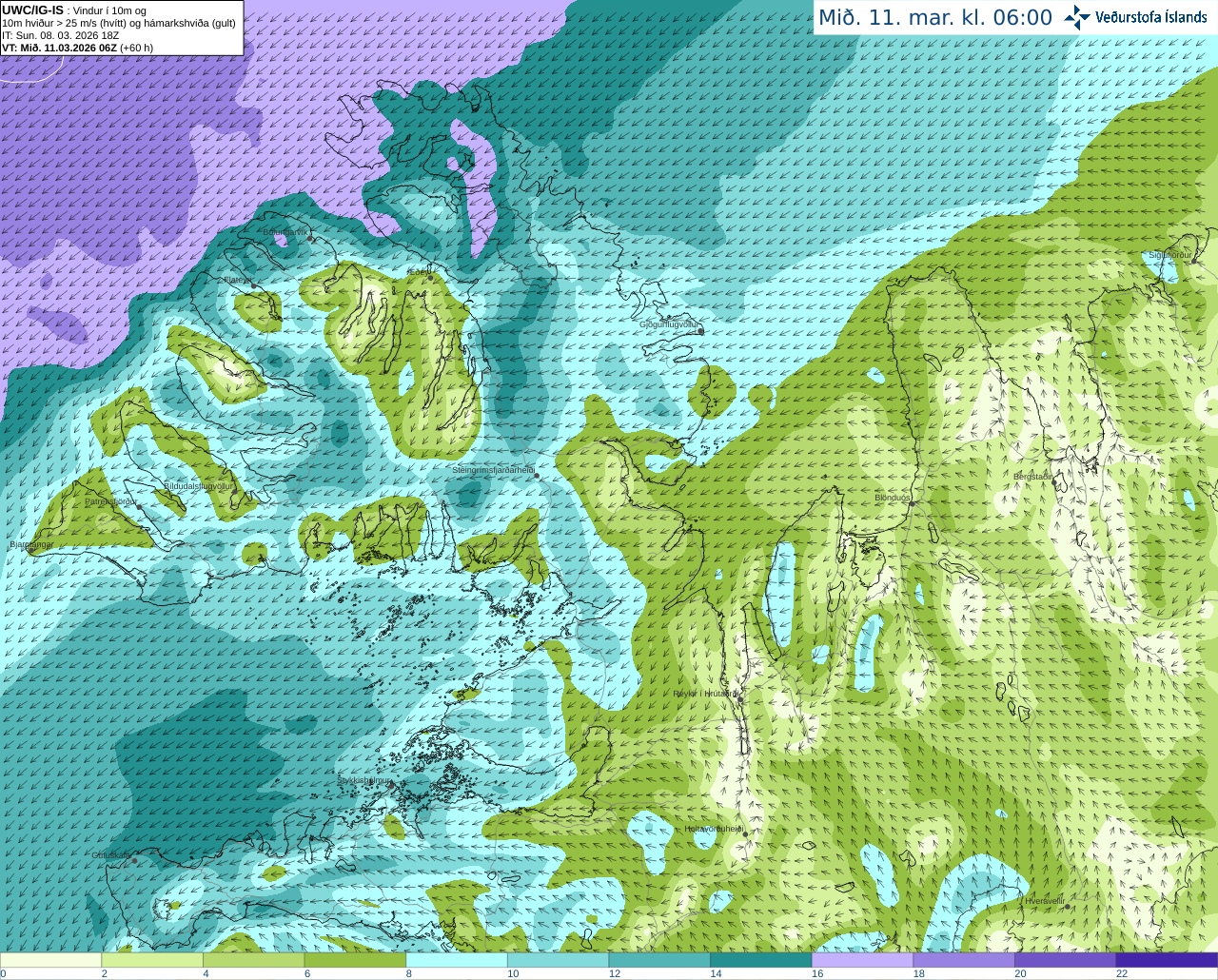
Task: Click the 18–20 m/s purple legend swatch
Action: tap(964, 960)
